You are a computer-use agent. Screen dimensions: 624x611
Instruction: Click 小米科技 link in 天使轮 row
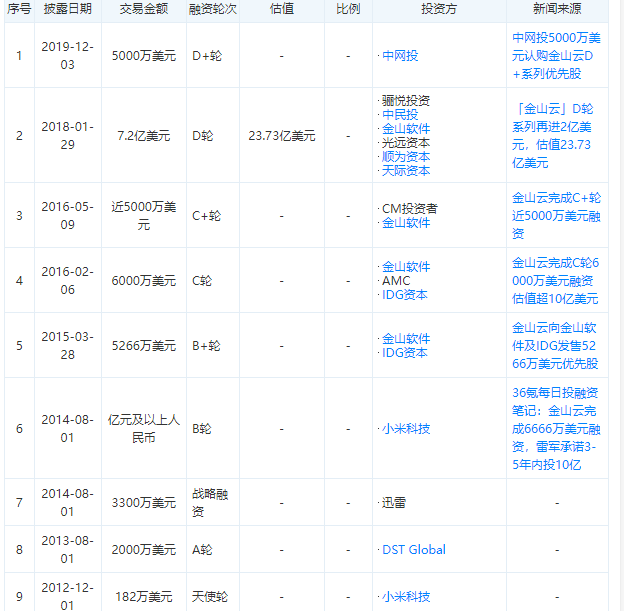coord(406,596)
